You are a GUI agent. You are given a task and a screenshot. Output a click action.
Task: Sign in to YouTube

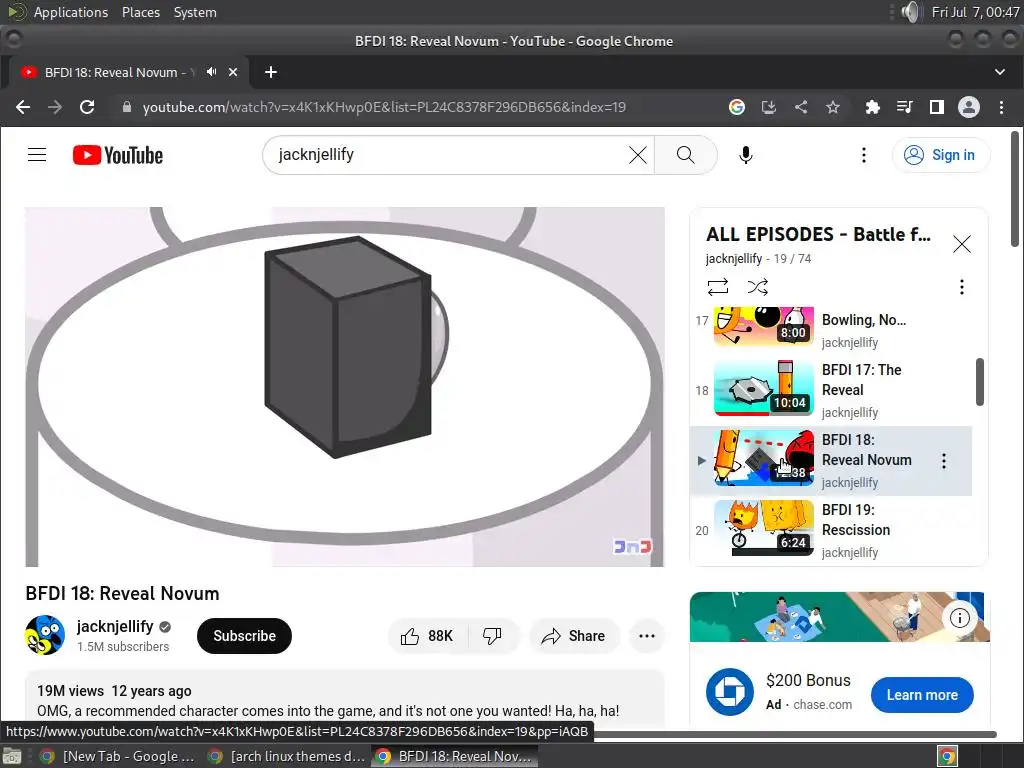pos(940,155)
